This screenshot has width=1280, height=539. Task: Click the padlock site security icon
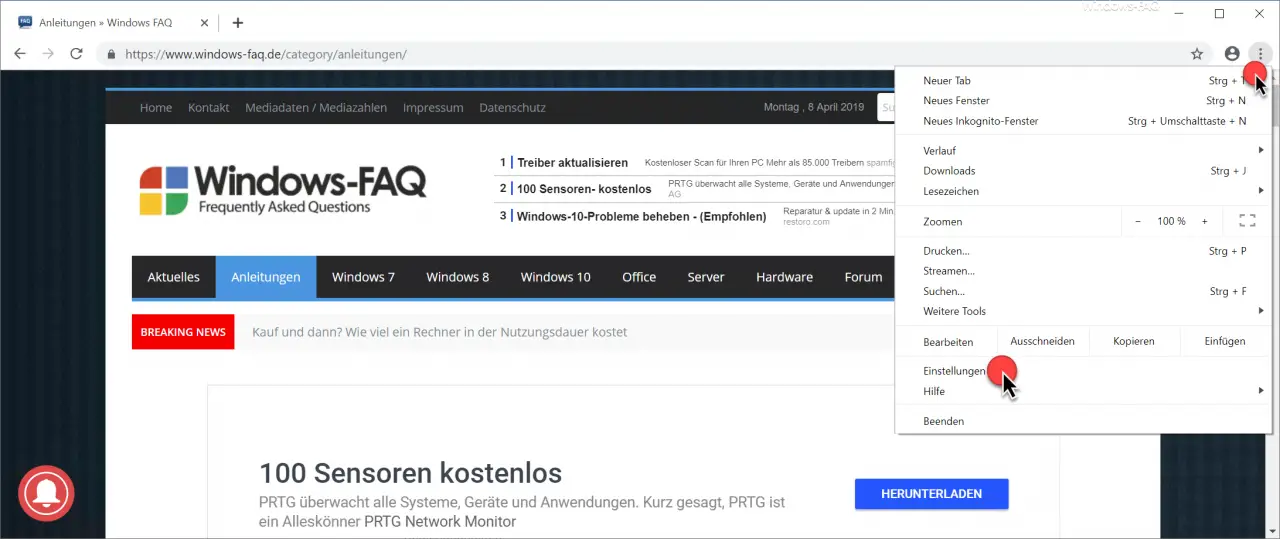111,54
